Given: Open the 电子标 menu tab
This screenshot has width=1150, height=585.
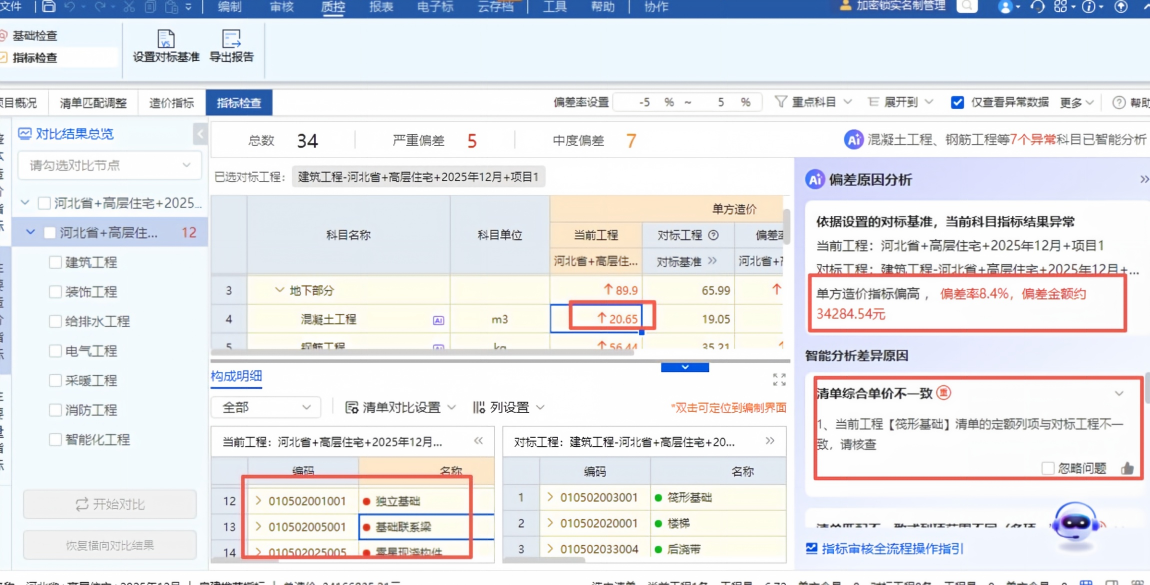Looking at the screenshot, I should click(435, 7).
